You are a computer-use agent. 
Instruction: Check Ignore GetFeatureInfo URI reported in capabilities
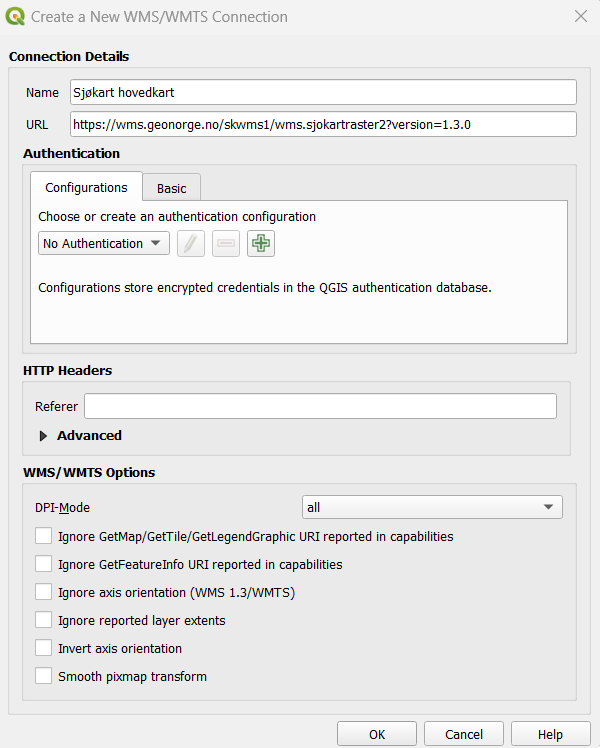43,564
